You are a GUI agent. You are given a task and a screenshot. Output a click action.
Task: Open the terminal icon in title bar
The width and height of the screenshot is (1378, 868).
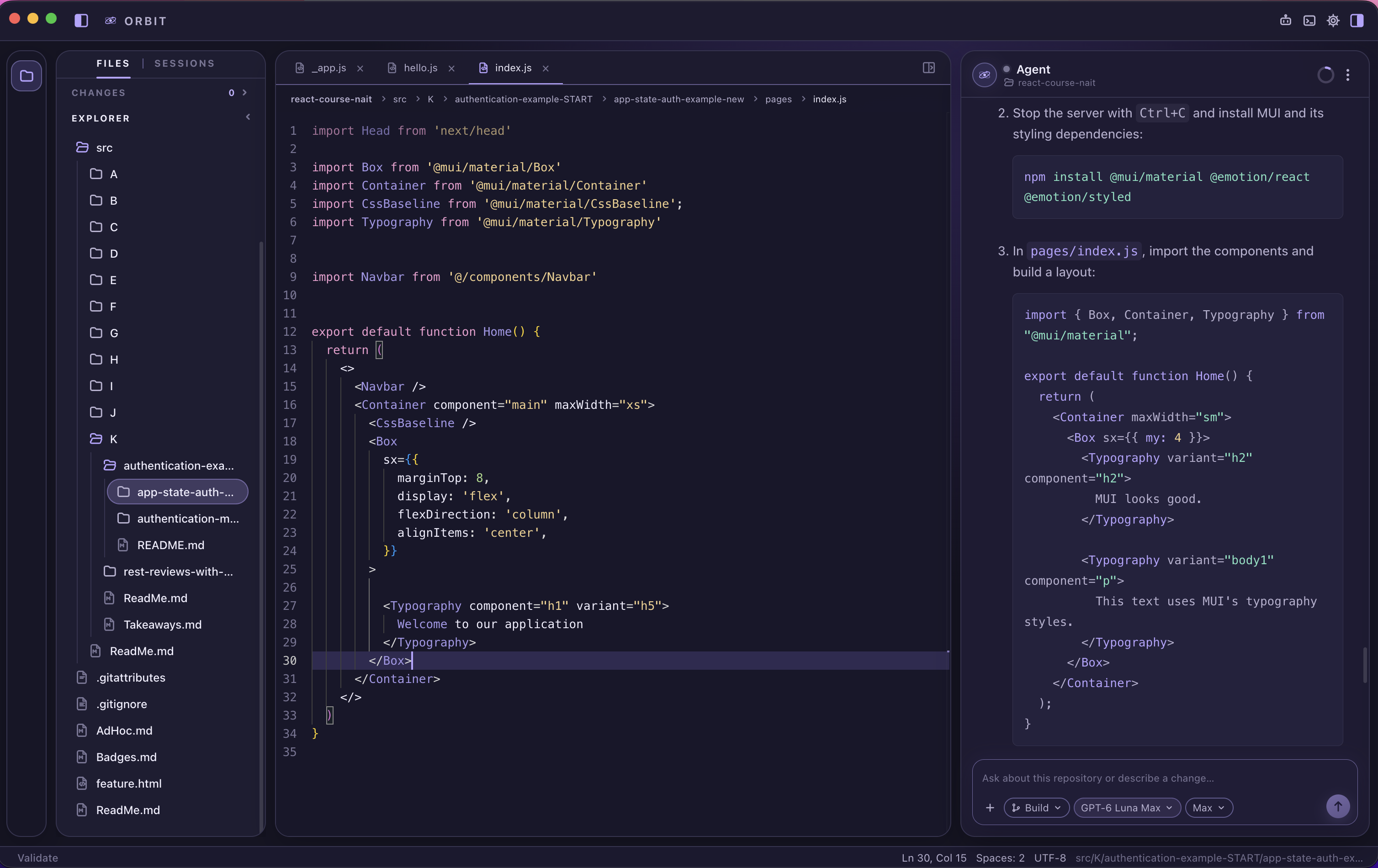click(x=1309, y=21)
